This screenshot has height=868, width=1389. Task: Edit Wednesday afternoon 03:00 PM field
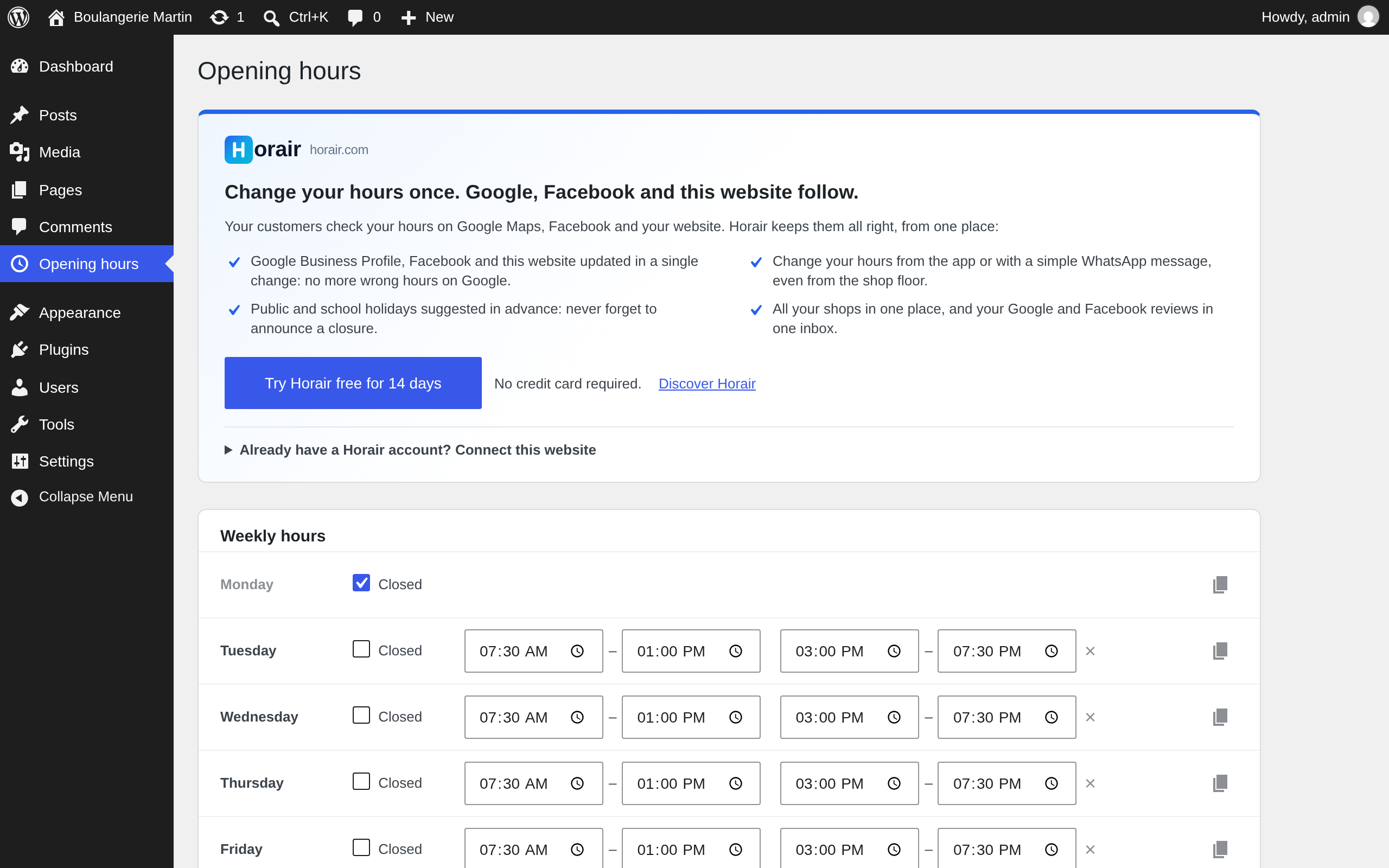pos(850,717)
